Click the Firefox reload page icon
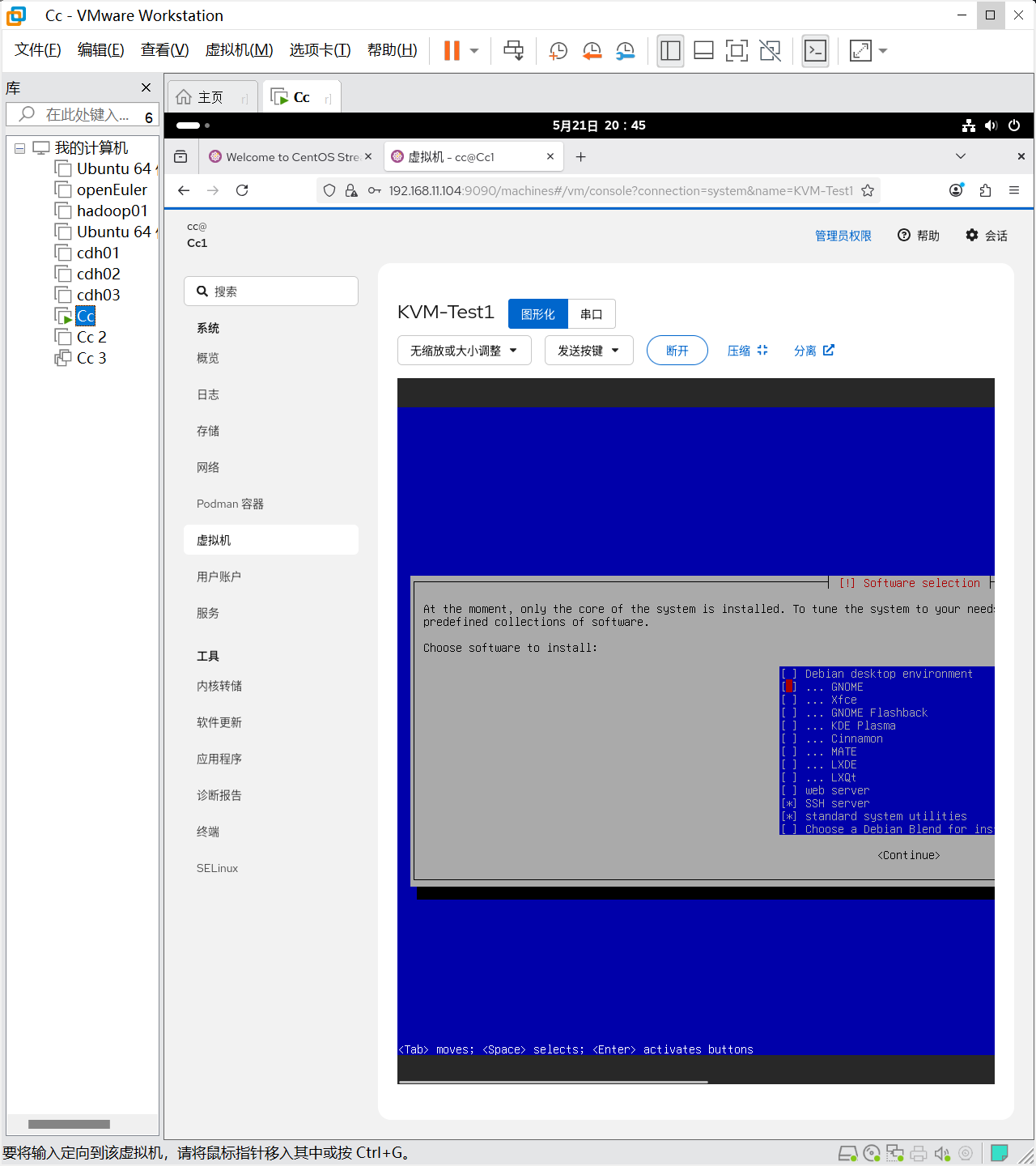Screen dimensions: 1036x1166 click(242, 190)
